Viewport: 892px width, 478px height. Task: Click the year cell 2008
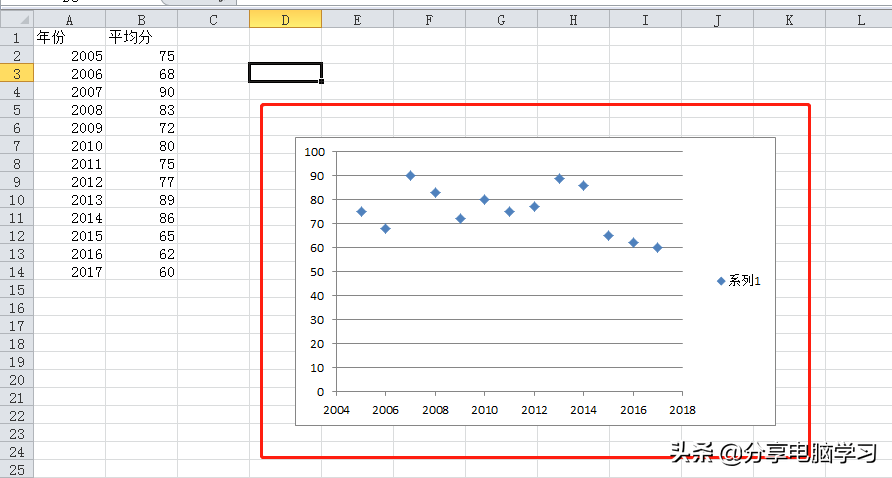(x=69, y=110)
